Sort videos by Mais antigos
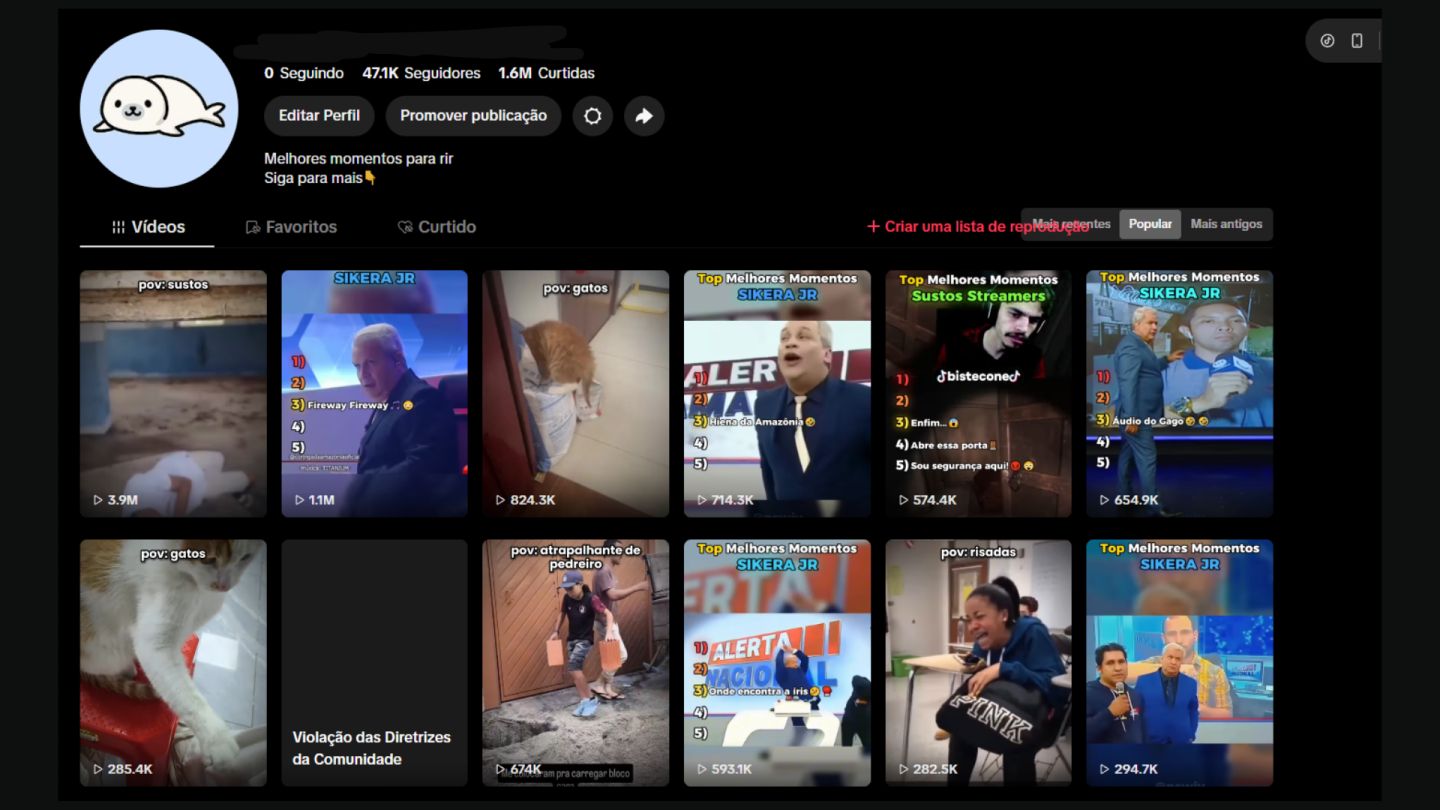Viewport: 1440px width, 810px height. point(1226,224)
